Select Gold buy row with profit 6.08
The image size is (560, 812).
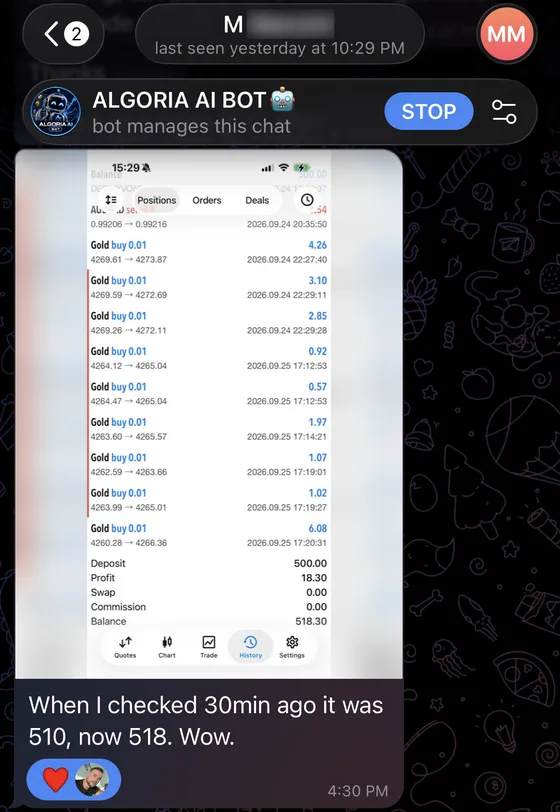[209, 535]
